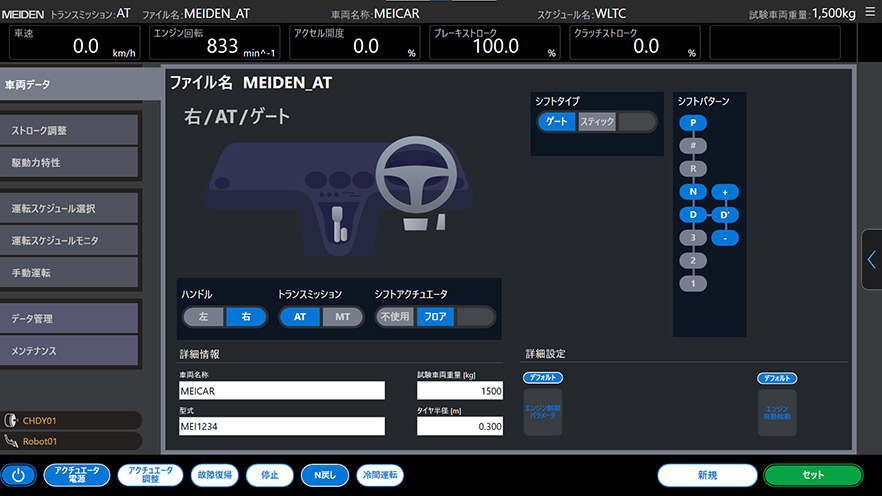Set handle to left (左)

[x=204, y=317]
